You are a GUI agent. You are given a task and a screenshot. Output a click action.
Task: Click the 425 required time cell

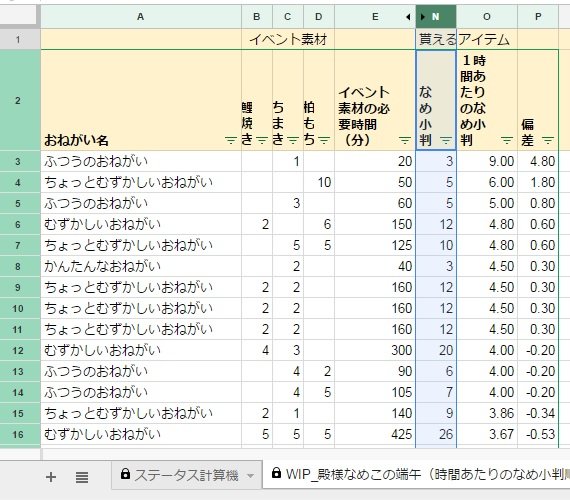pos(375,435)
